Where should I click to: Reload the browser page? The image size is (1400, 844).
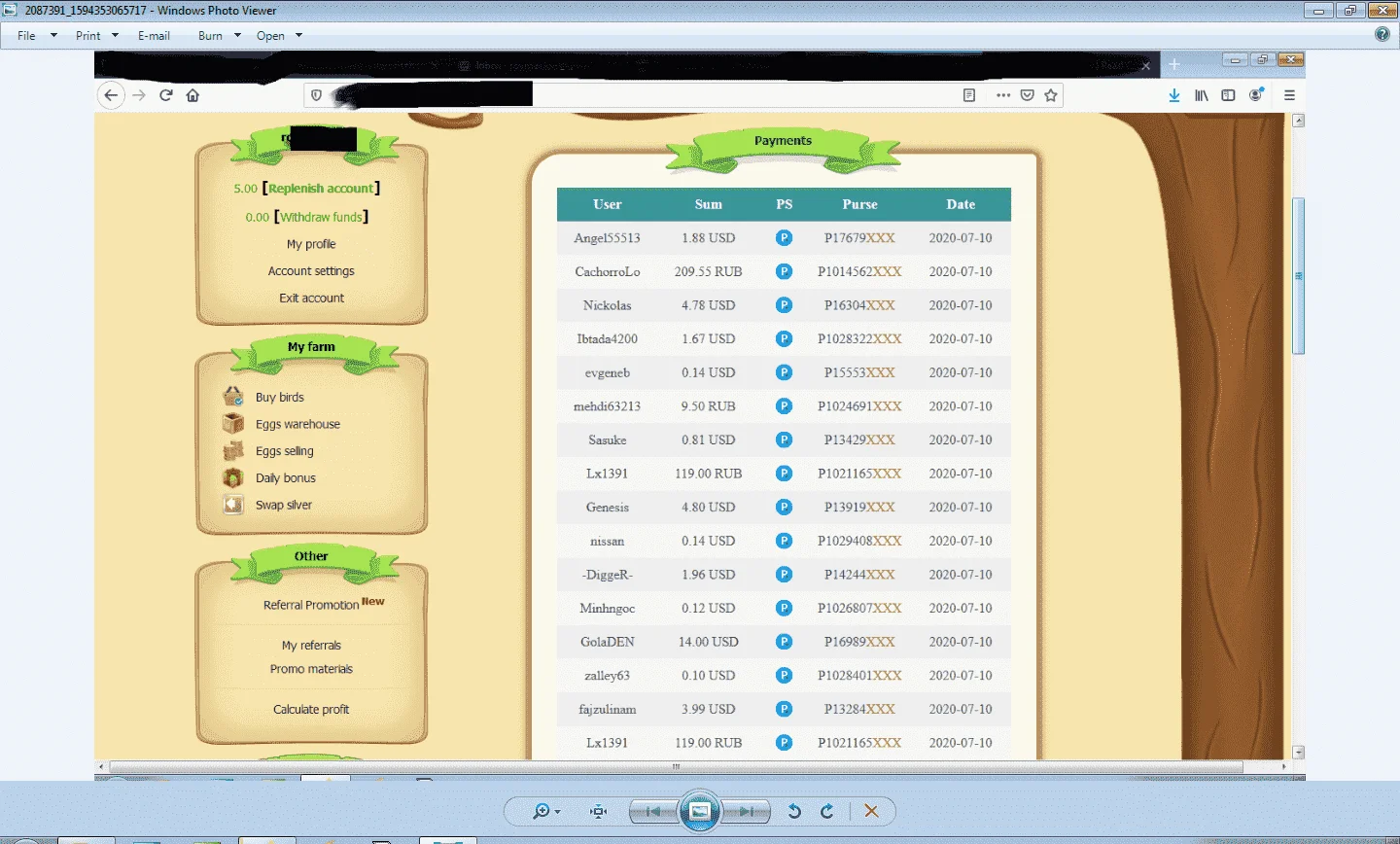coord(166,95)
